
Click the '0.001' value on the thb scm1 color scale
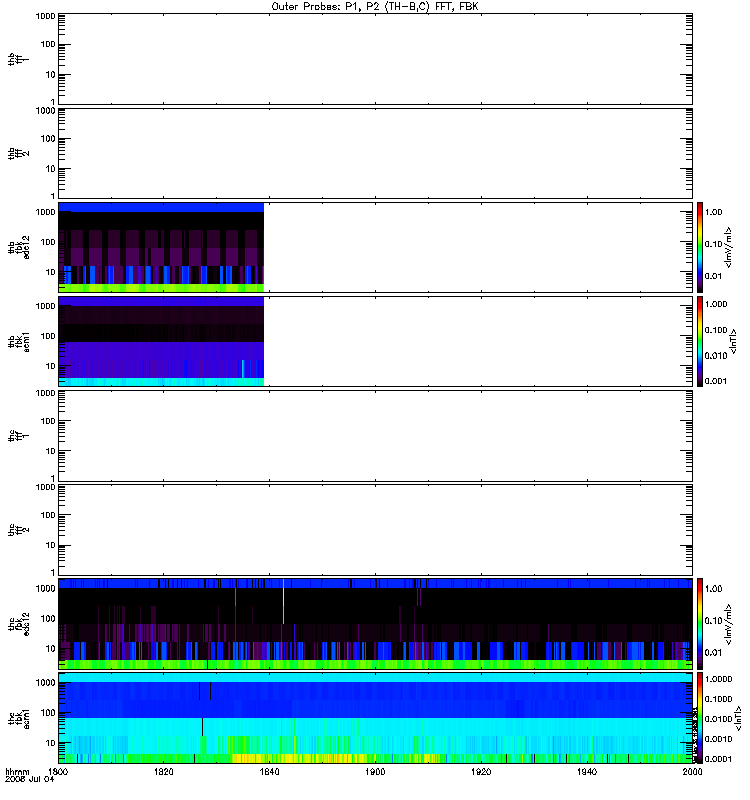pos(716,381)
